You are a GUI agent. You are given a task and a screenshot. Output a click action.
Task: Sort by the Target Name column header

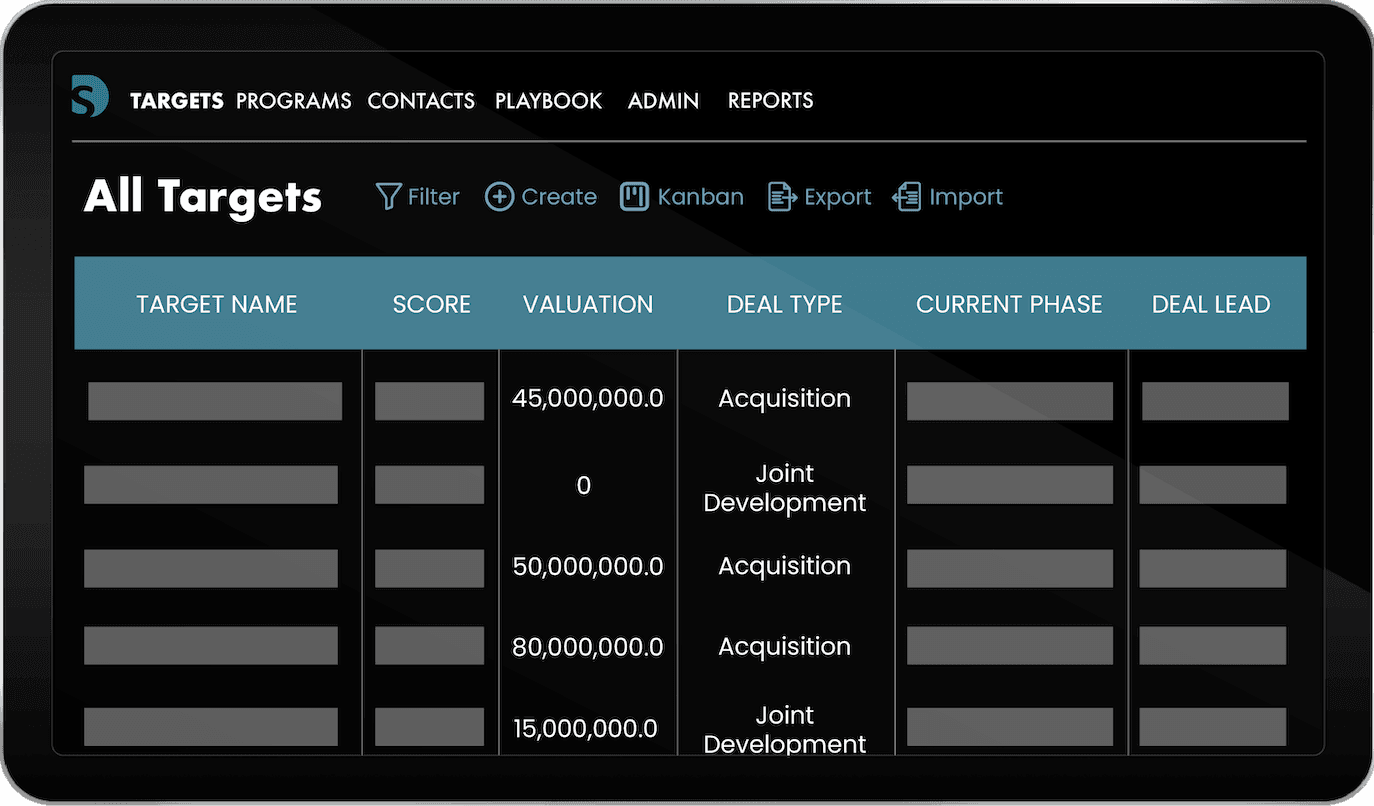tap(217, 305)
